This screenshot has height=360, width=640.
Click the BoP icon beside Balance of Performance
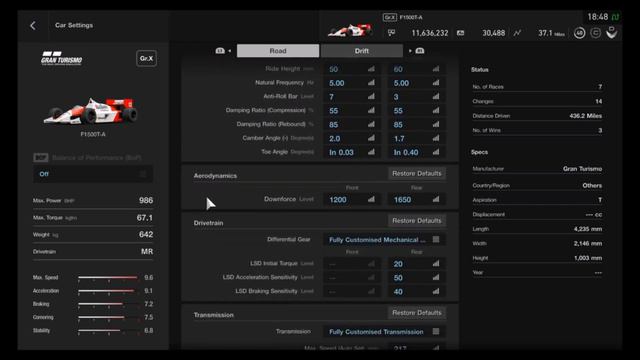[40, 158]
